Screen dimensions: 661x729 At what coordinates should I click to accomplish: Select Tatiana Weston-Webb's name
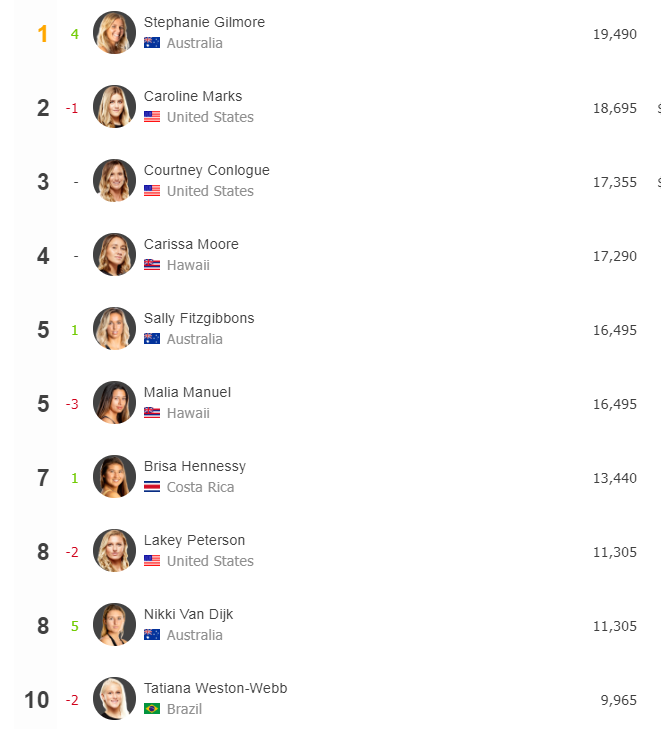pos(215,688)
